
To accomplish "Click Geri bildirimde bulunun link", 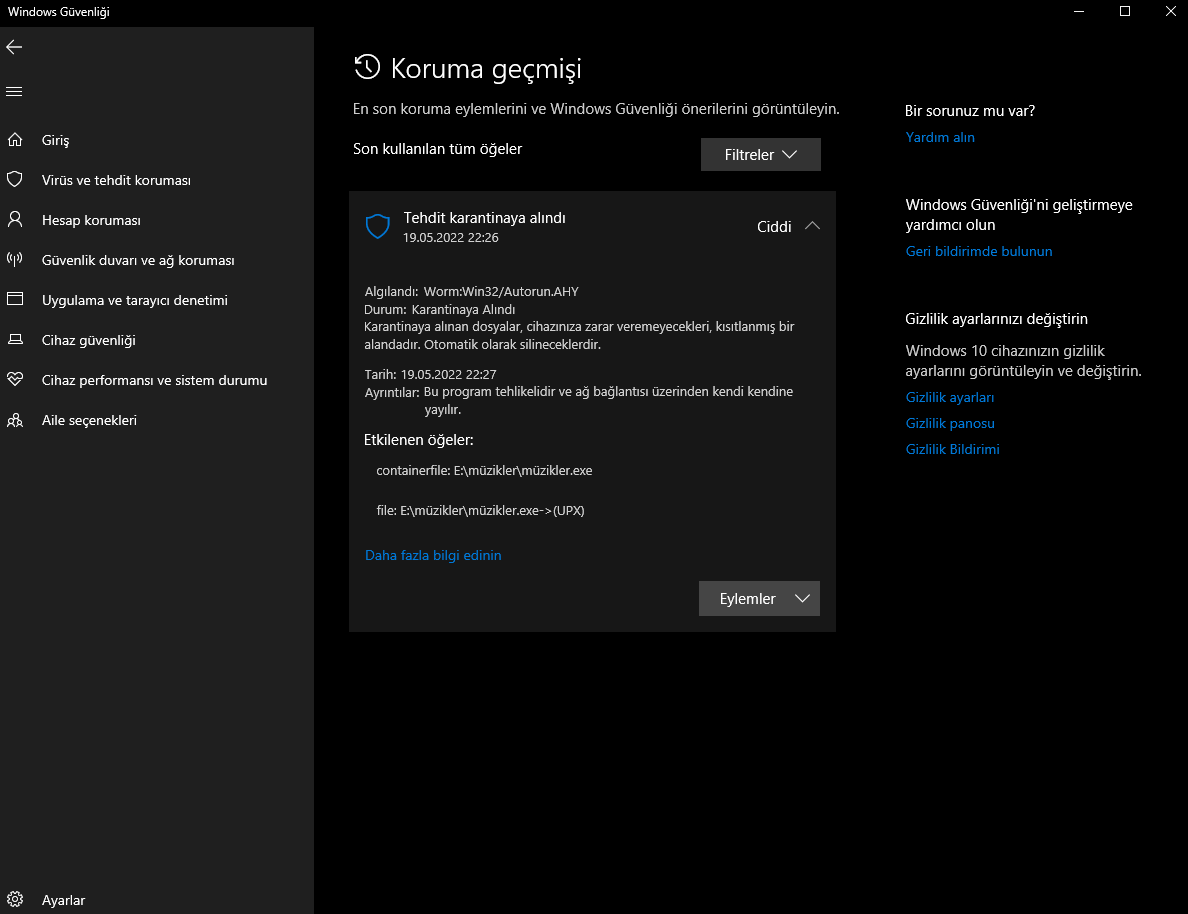I will click(x=979, y=251).
